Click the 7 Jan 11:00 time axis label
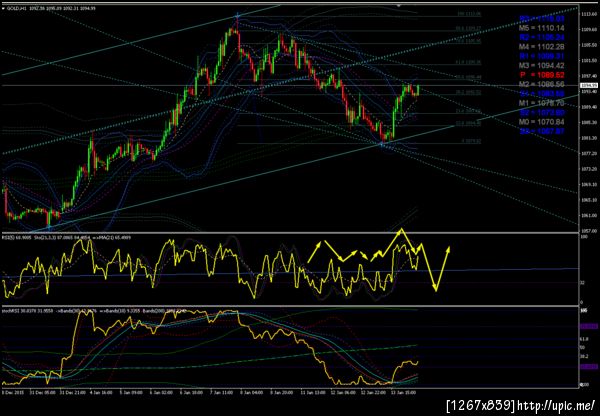This screenshot has width=600, height=416. click(x=222, y=393)
